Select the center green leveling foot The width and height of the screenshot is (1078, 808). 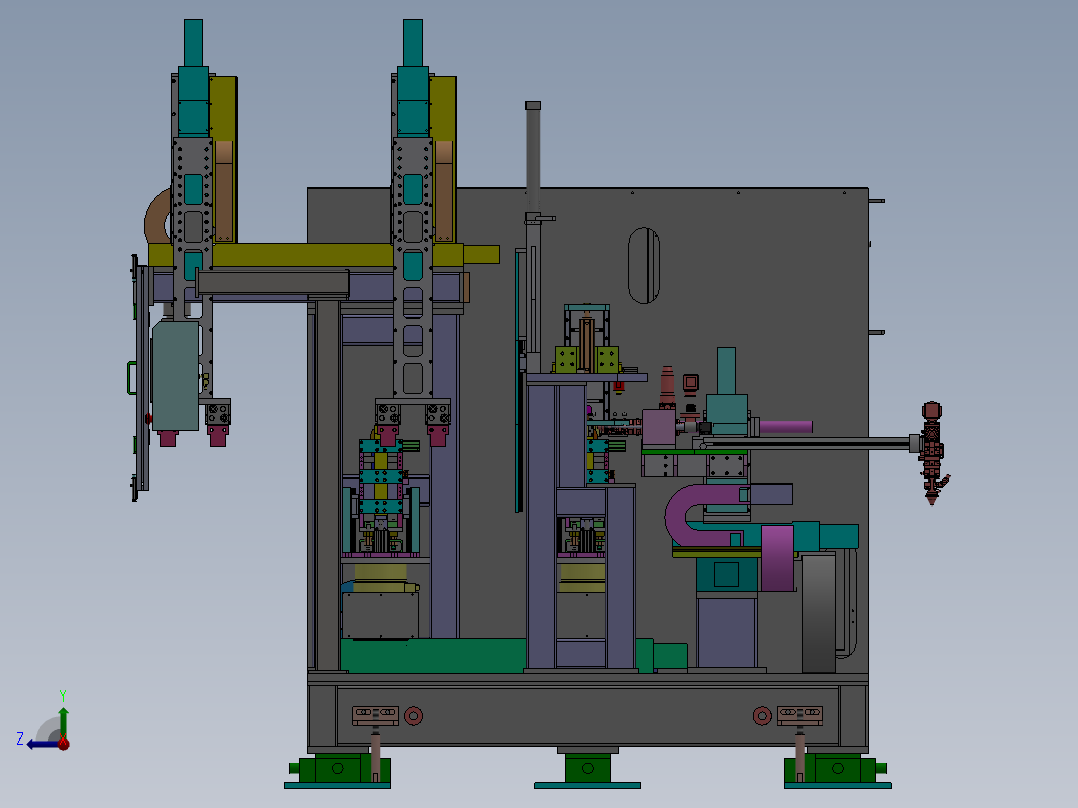click(588, 769)
